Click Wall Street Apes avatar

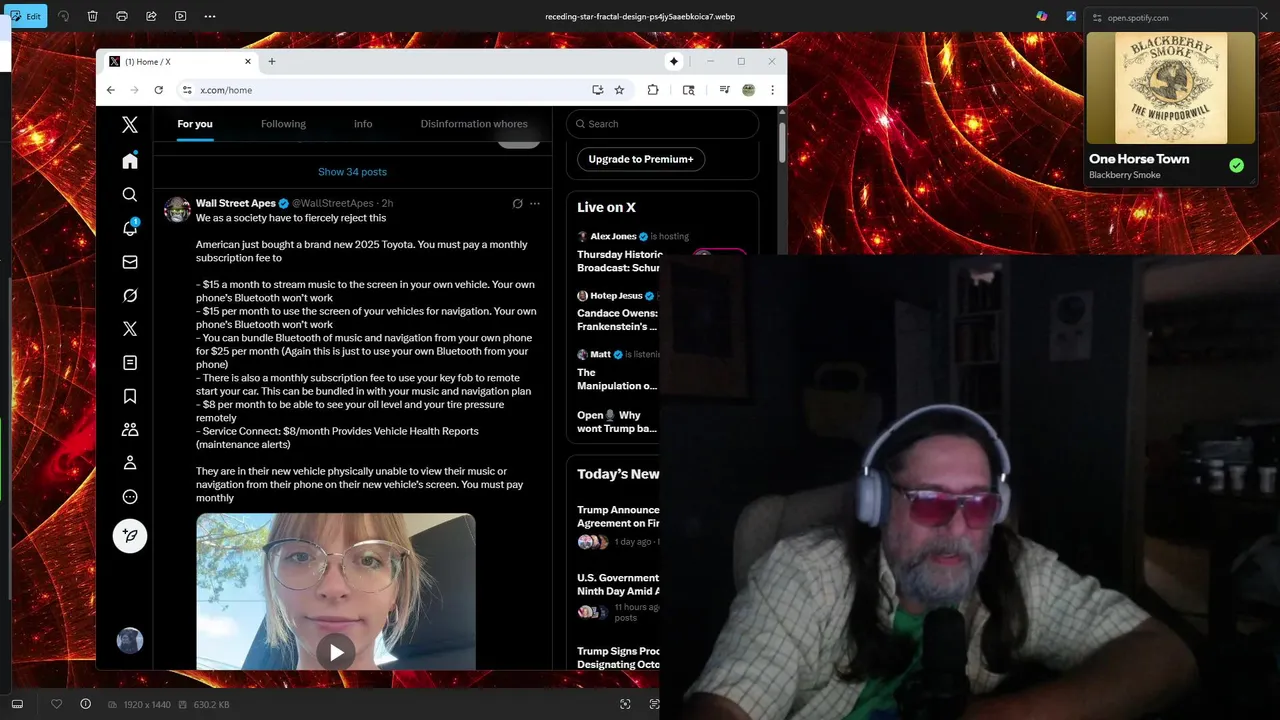coord(177,209)
